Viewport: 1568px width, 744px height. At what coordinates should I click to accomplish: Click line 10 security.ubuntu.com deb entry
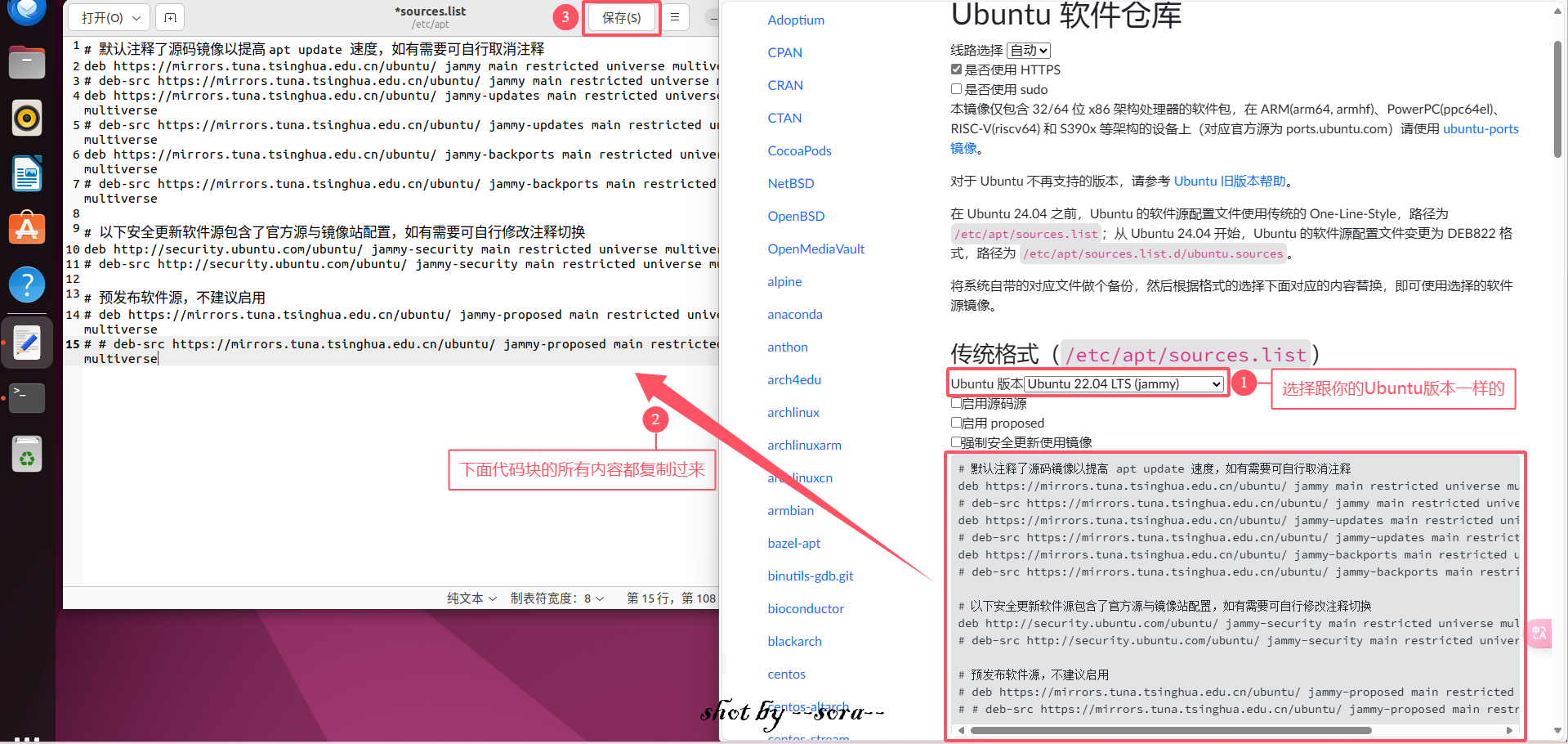click(400, 249)
